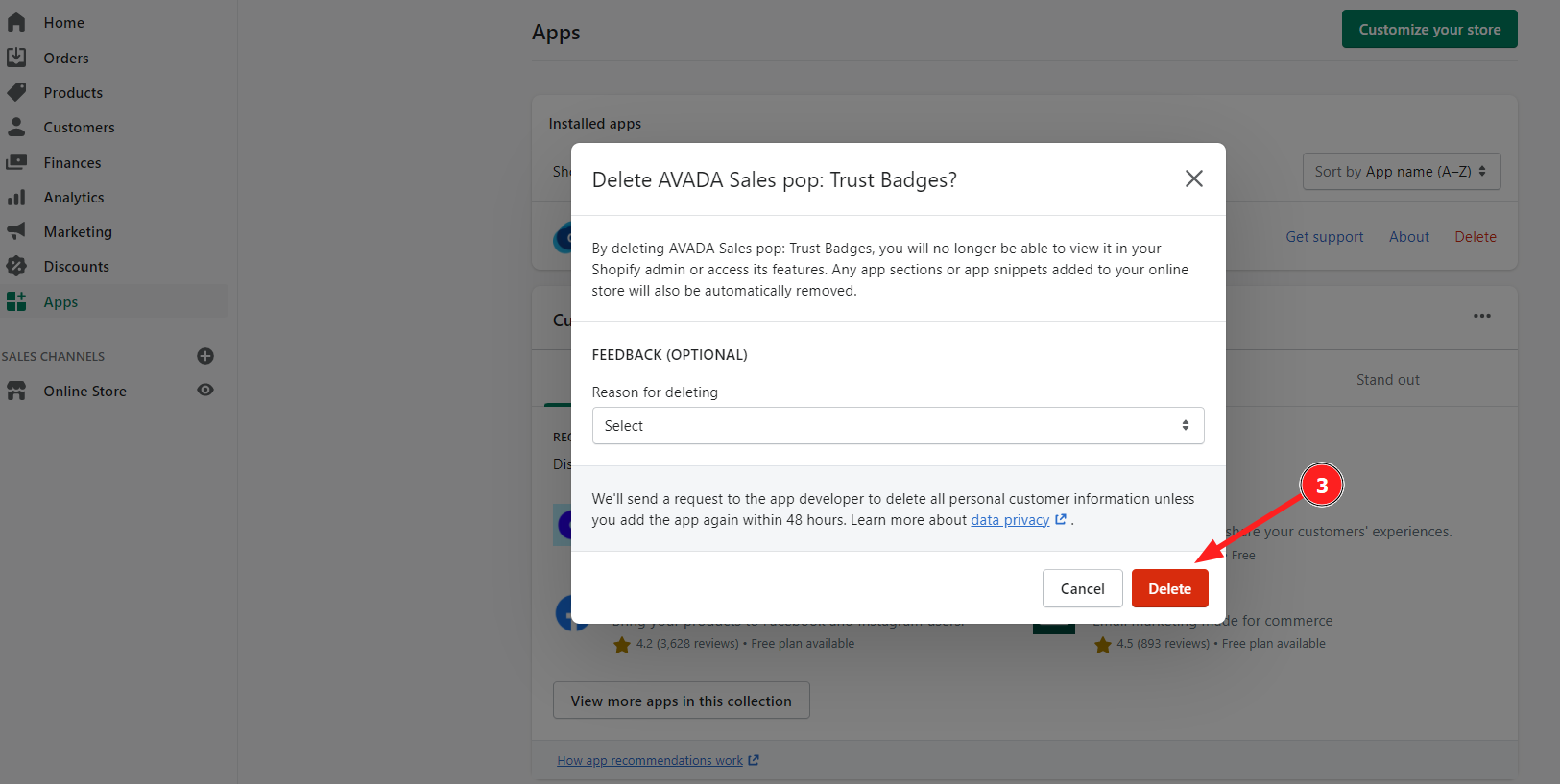
Task: Open Discounts in the sidebar
Action: click(76, 266)
